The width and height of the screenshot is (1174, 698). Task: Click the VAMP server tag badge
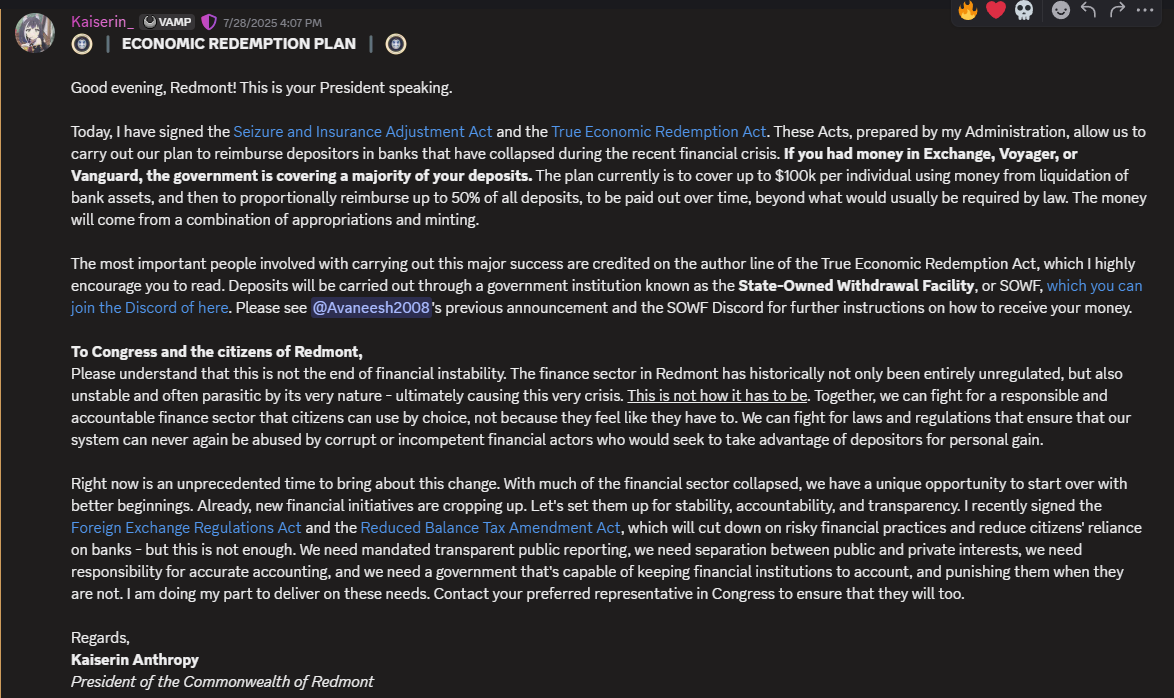(166, 22)
